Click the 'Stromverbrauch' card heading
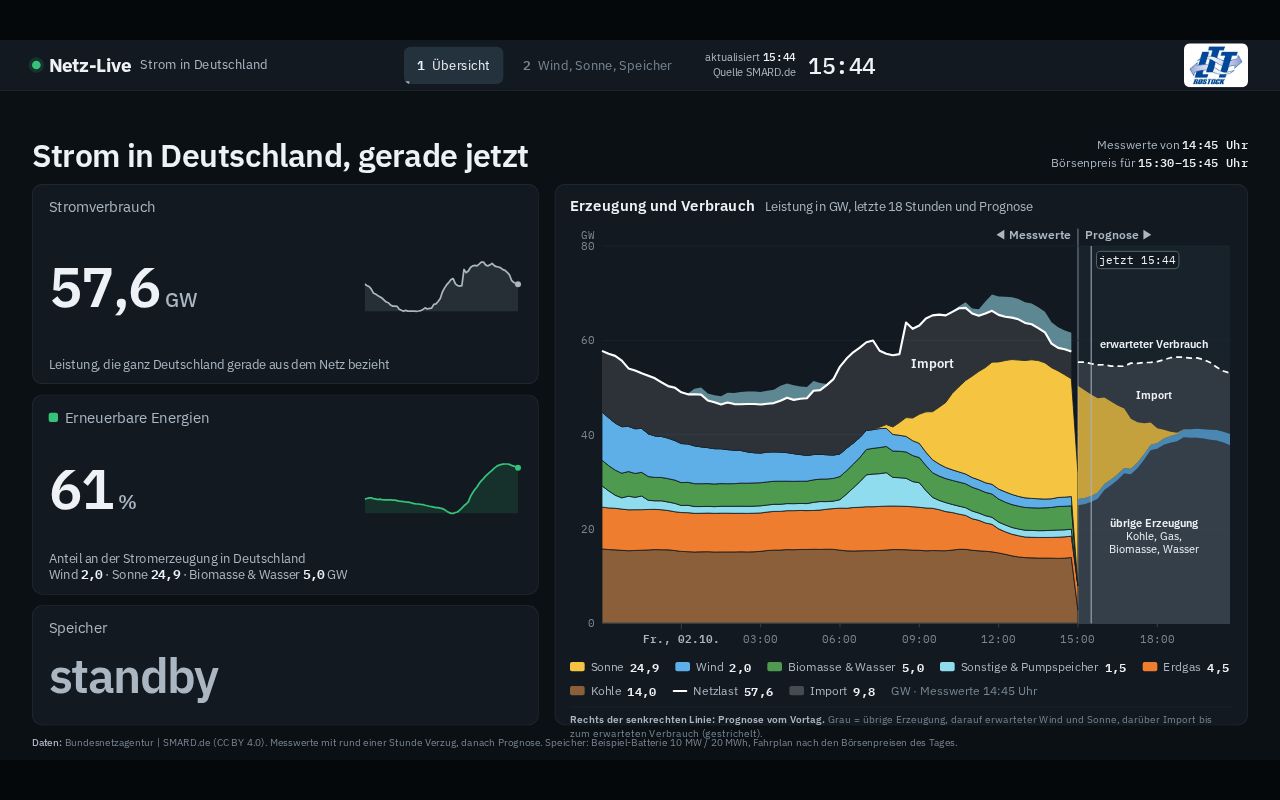 (102, 207)
